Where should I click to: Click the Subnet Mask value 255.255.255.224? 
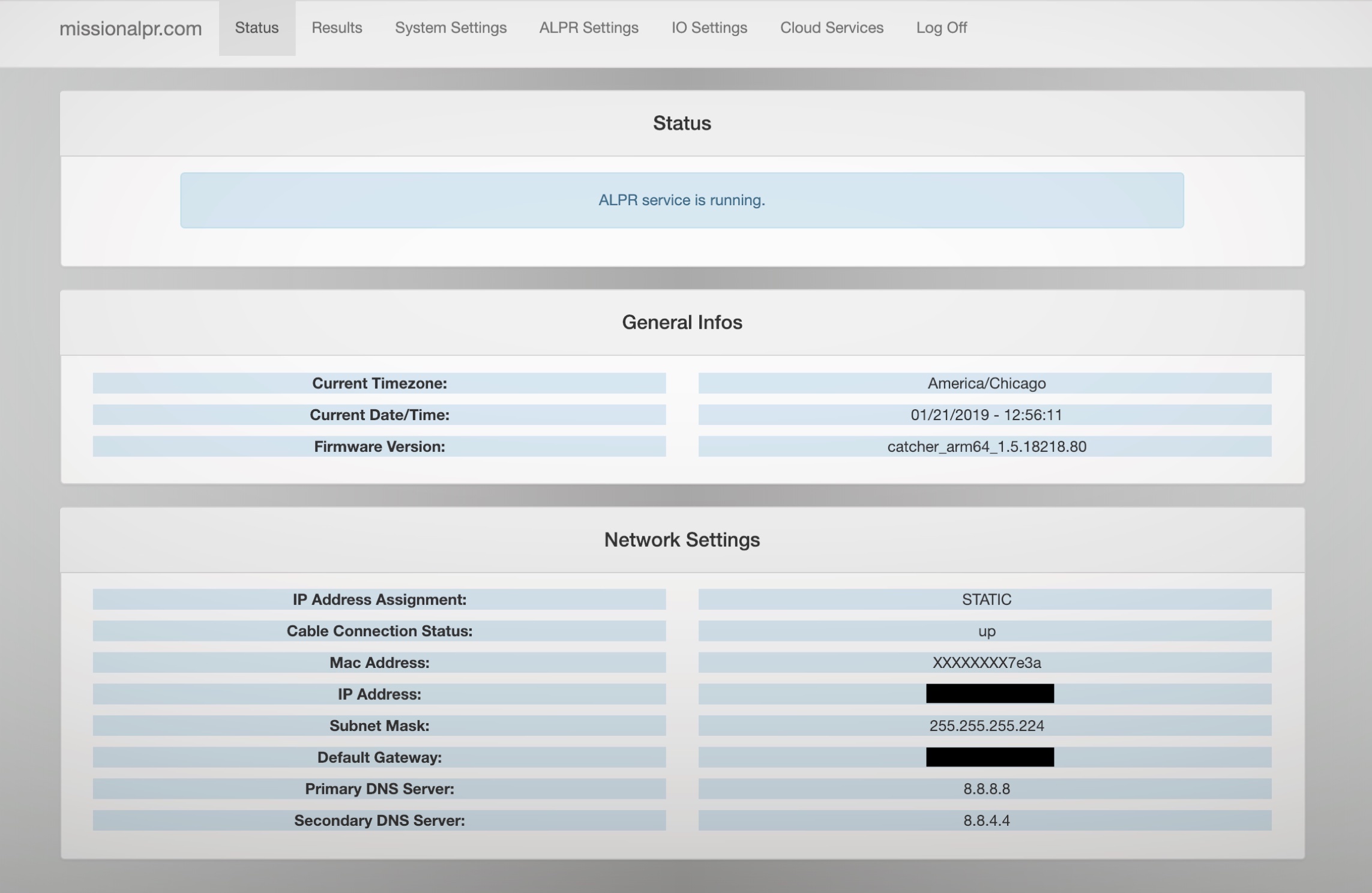coord(986,726)
